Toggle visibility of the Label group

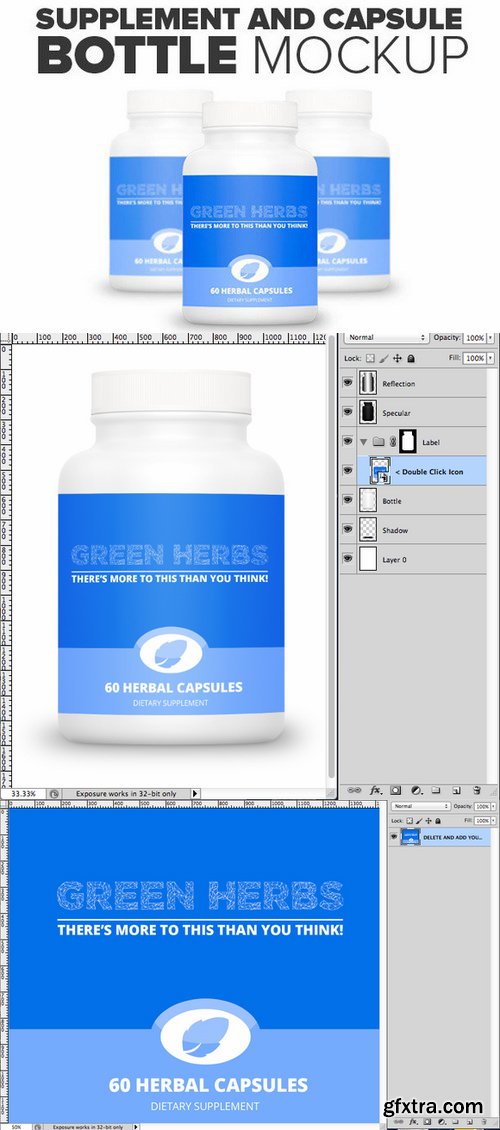tap(347, 442)
